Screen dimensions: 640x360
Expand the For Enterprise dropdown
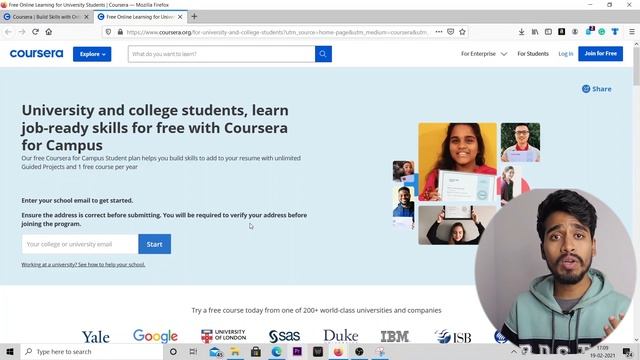[x=484, y=53]
